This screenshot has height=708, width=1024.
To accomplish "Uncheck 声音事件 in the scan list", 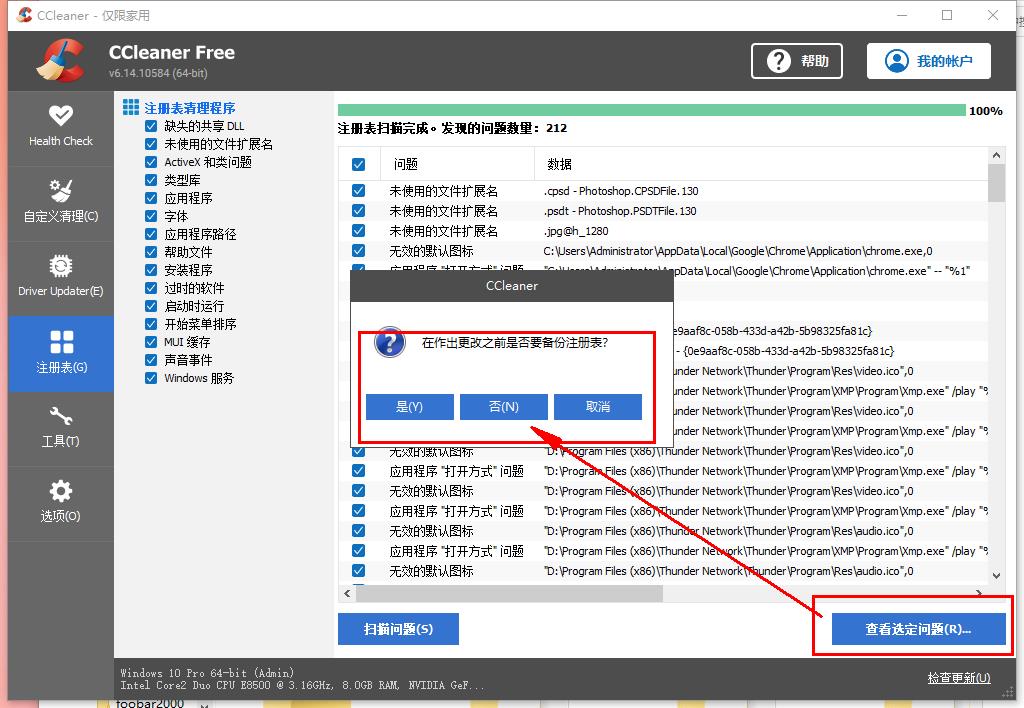I will click(x=149, y=359).
